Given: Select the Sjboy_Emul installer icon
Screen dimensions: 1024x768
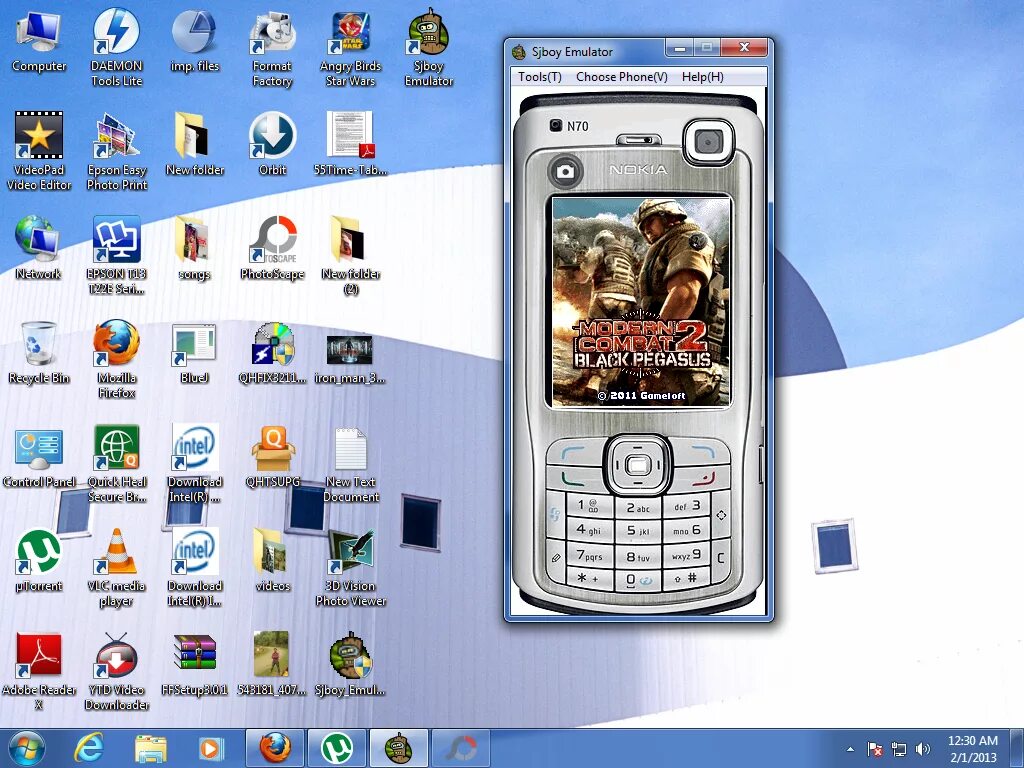Looking at the screenshot, I should (x=350, y=664).
